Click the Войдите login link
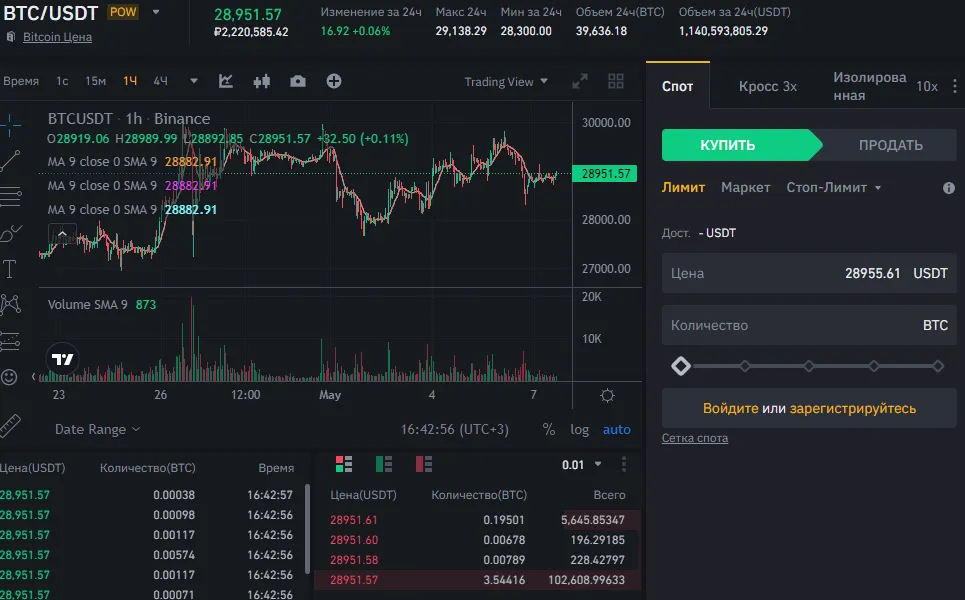This screenshot has width=965, height=600. [x=731, y=409]
